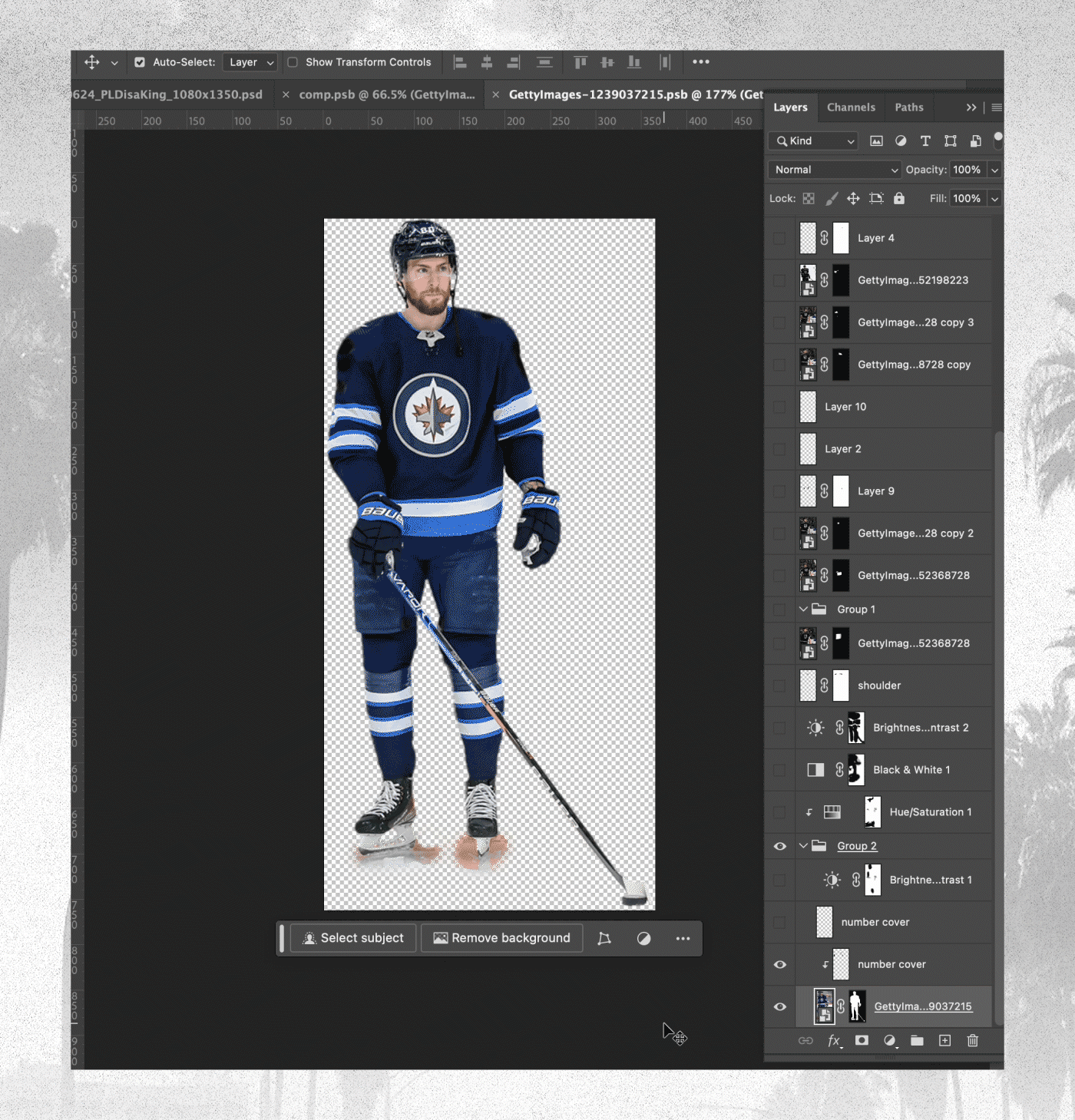Screen dimensions: 1075x1120
Task: Click Distribute vertically icon
Action: pyautogui.click(x=544, y=62)
